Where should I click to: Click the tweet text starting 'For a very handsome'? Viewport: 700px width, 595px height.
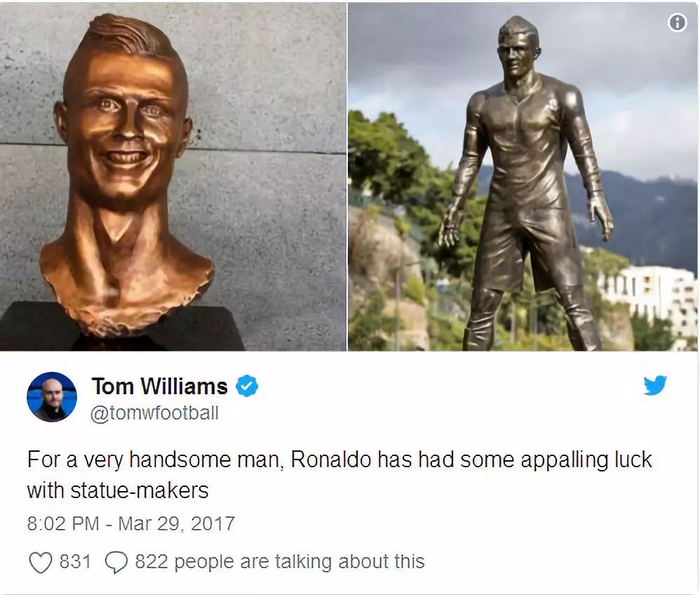tap(339, 475)
